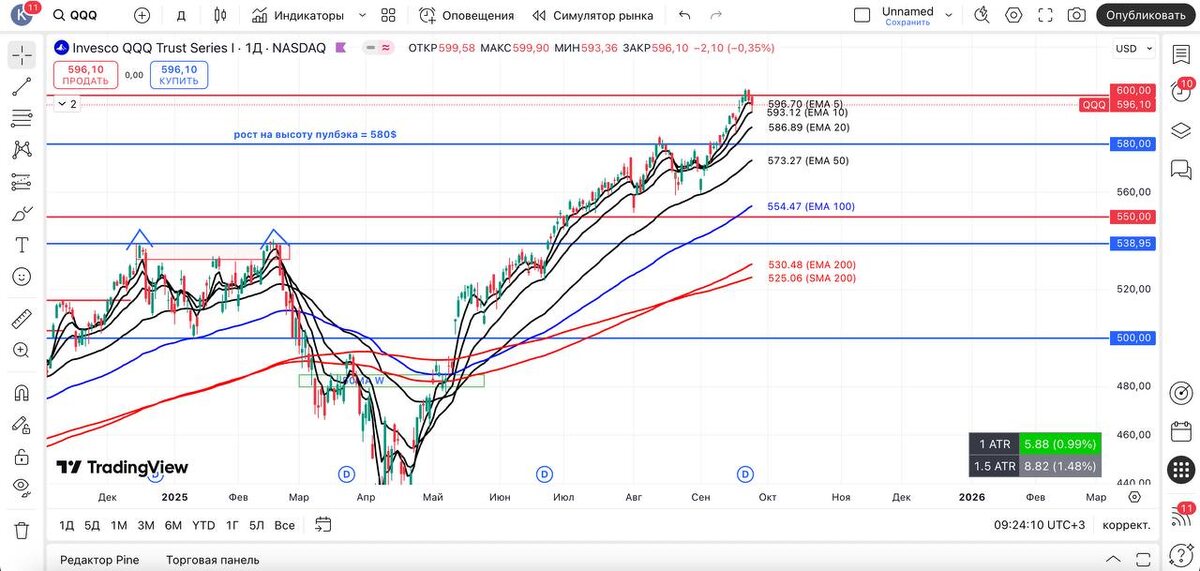Image resolution: width=1200 pixels, height=571 pixels.
Task: Open the chart patterns tool
Action: point(21,150)
